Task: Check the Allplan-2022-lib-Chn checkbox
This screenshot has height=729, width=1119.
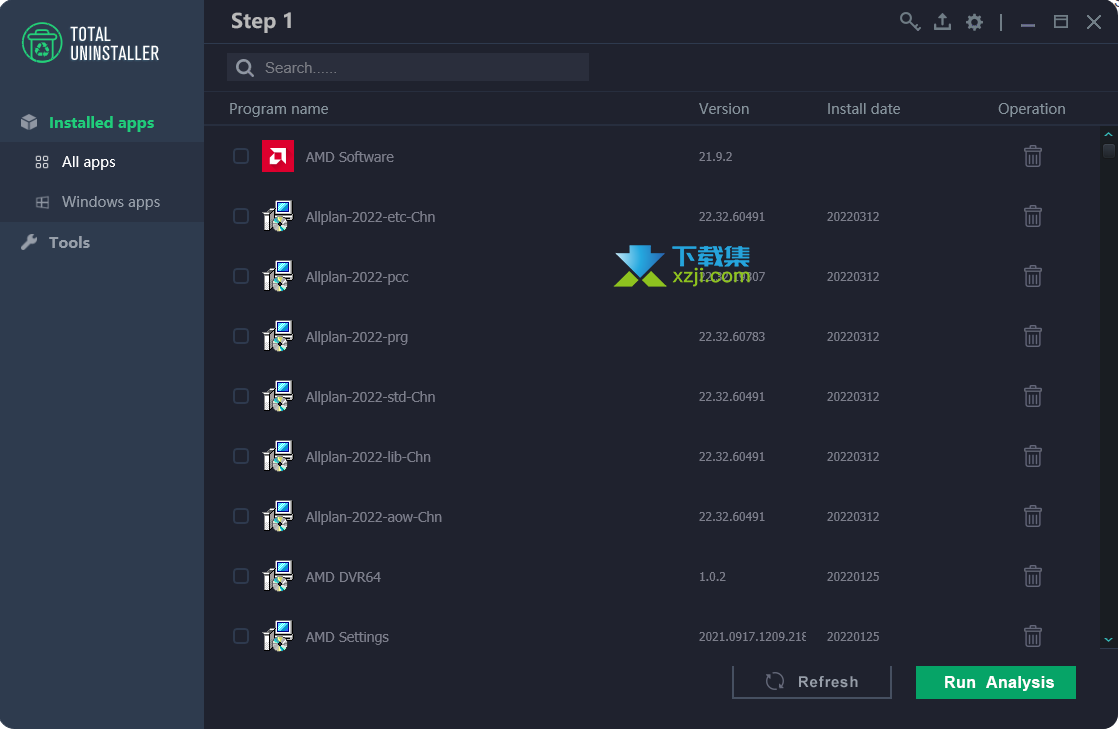Action: (241, 456)
